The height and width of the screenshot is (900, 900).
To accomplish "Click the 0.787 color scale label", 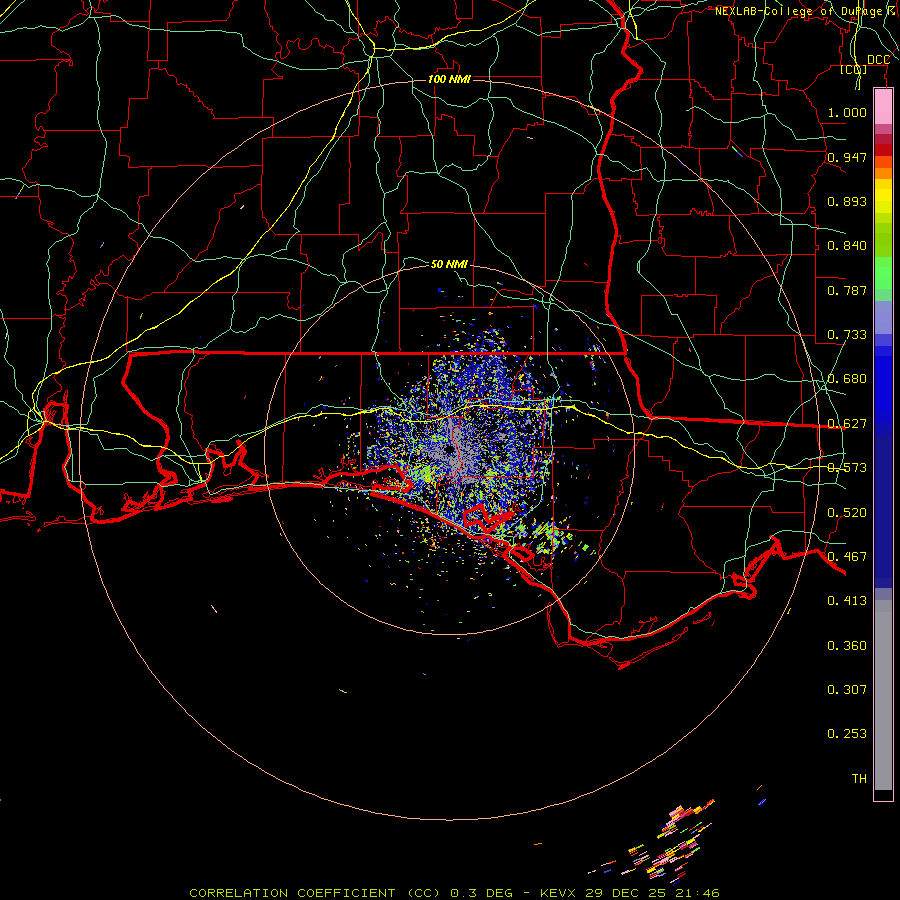I will [847, 290].
